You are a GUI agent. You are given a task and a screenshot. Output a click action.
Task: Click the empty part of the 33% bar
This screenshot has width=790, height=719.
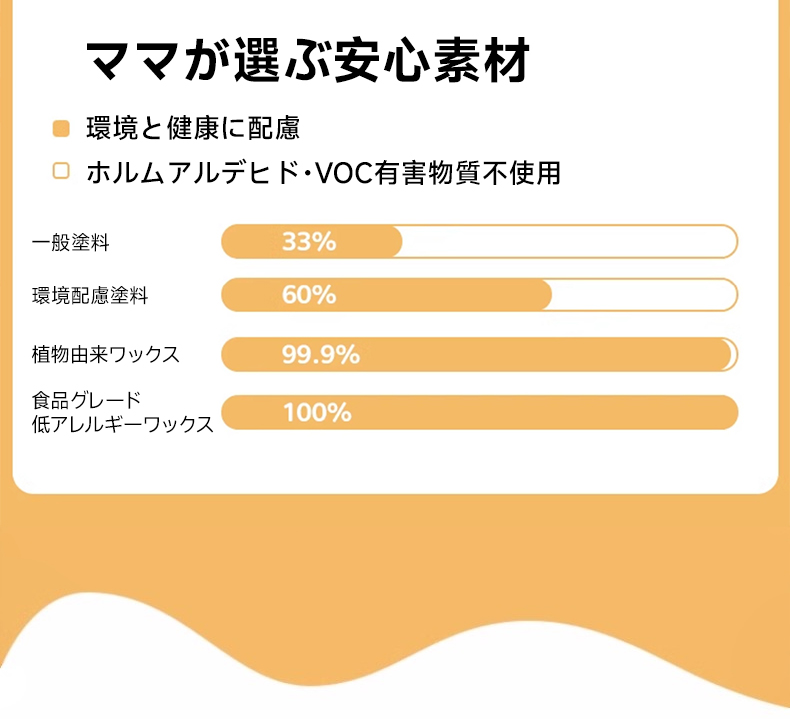point(569,242)
